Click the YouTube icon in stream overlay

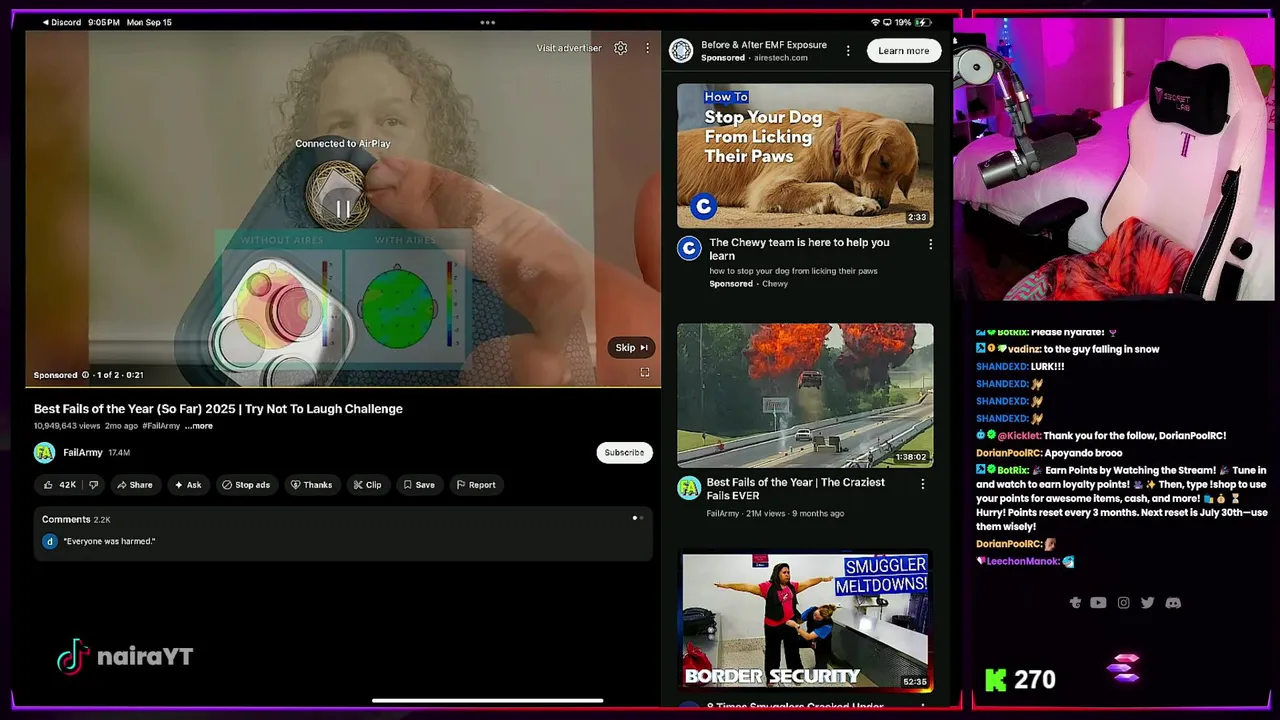pyautogui.click(x=1098, y=603)
